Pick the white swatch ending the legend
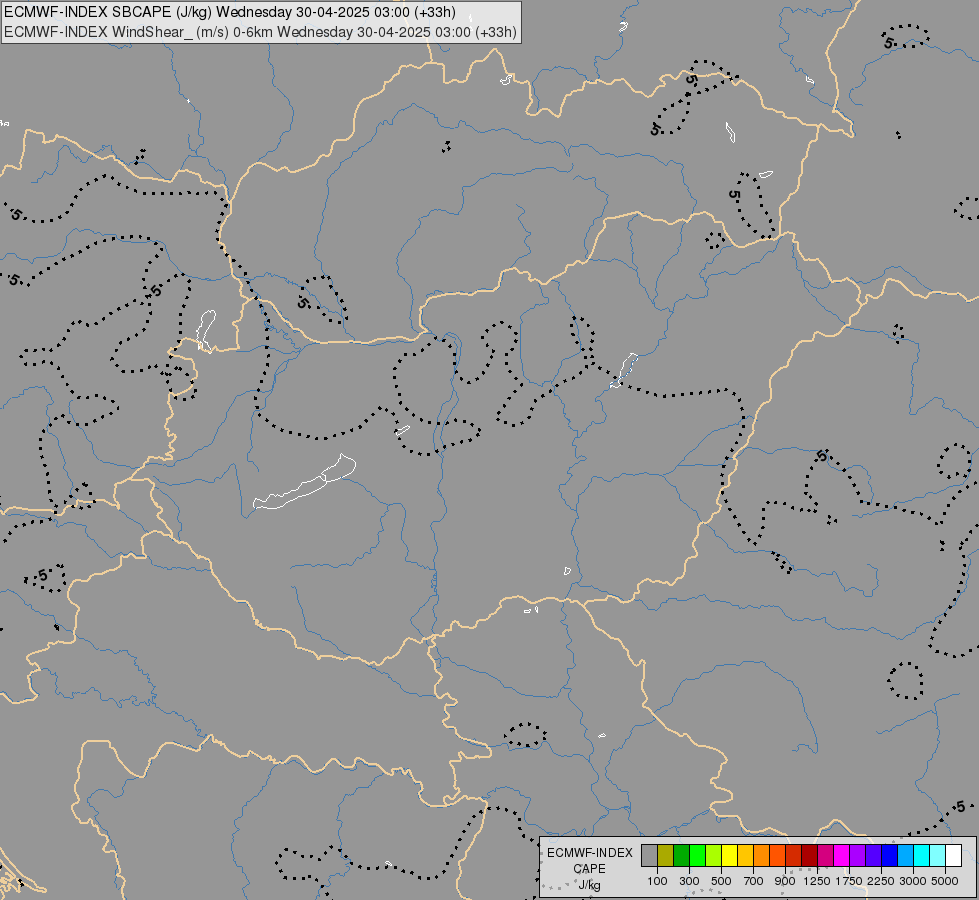Screen dimensions: 979x900 point(953,855)
